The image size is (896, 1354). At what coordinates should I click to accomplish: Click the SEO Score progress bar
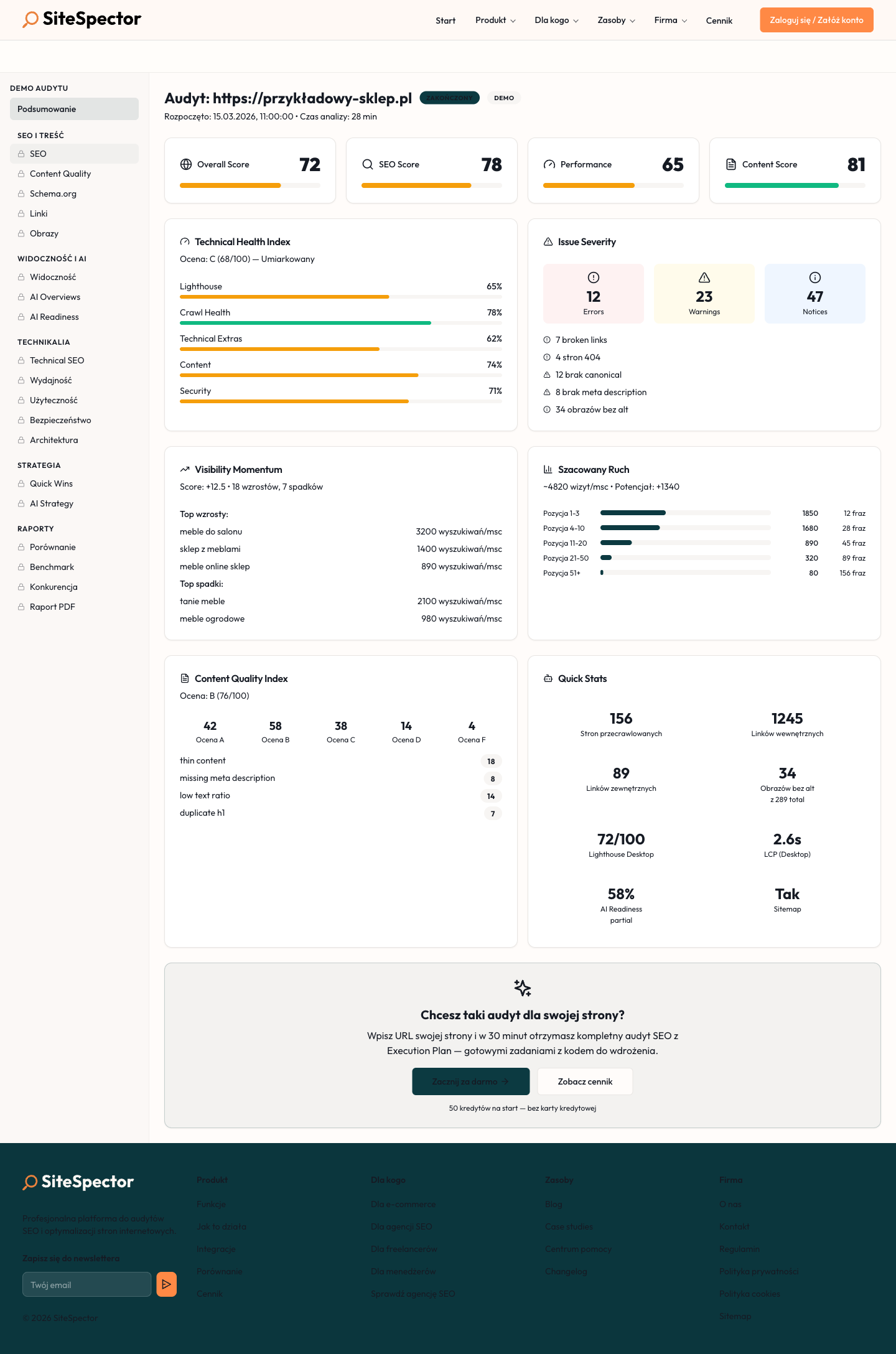(x=431, y=185)
